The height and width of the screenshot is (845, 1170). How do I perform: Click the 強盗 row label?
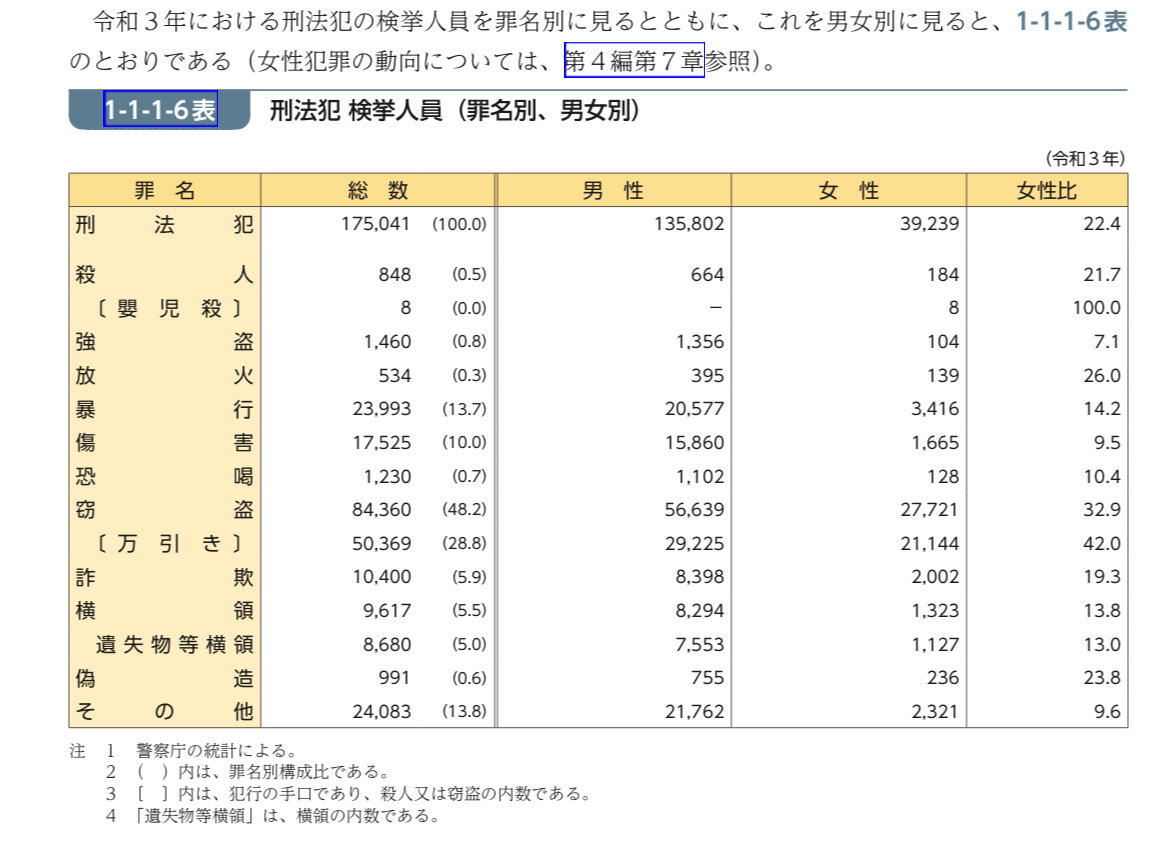(x=164, y=342)
